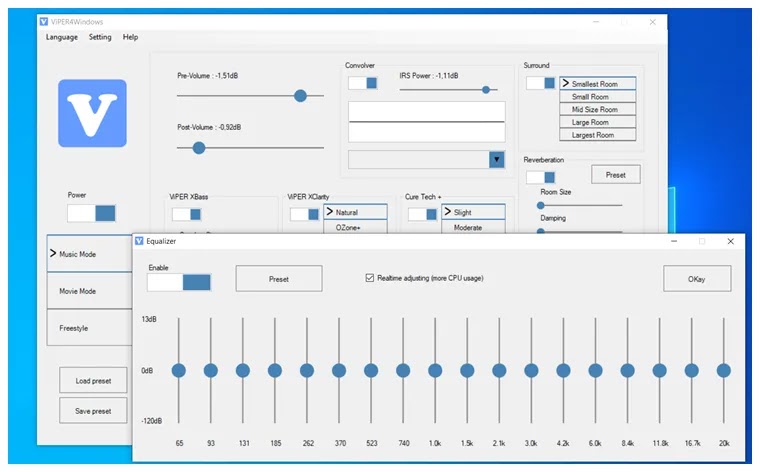The height and width of the screenshot is (472, 760).
Task: Click the 1.5k equalizer band slider
Action: pyautogui.click(x=467, y=371)
